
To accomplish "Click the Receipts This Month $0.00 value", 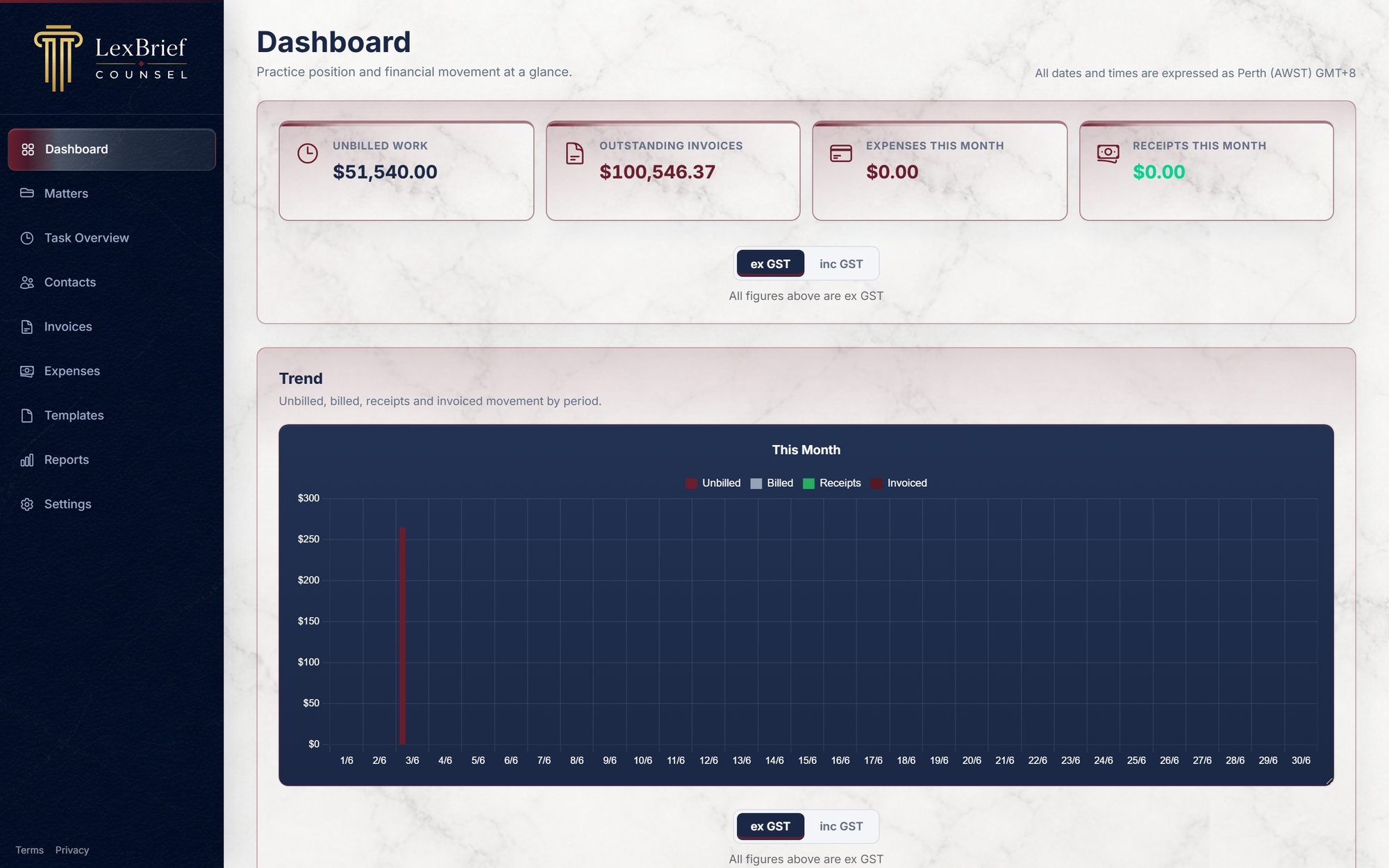I will pos(1158,172).
